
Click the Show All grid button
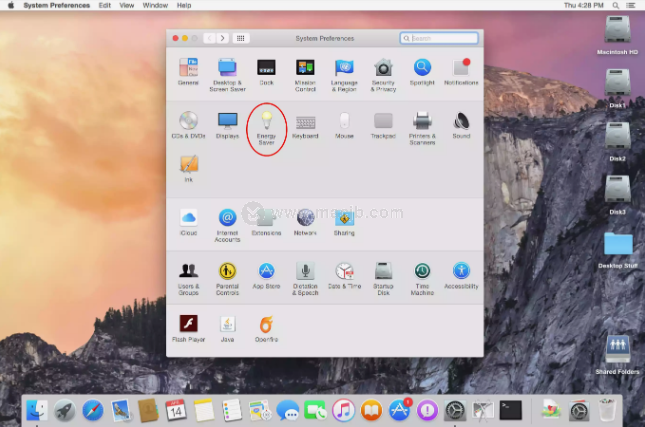pos(241,38)
